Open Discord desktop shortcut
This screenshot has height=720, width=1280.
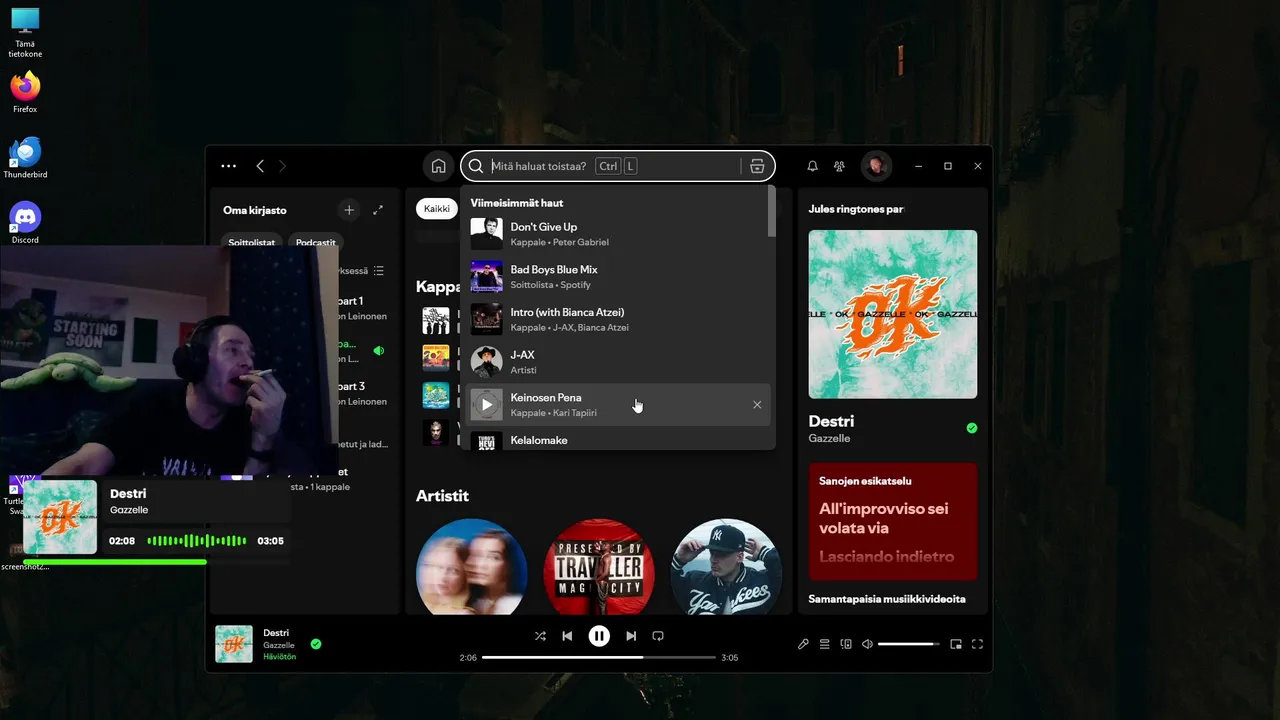(25, 223)
